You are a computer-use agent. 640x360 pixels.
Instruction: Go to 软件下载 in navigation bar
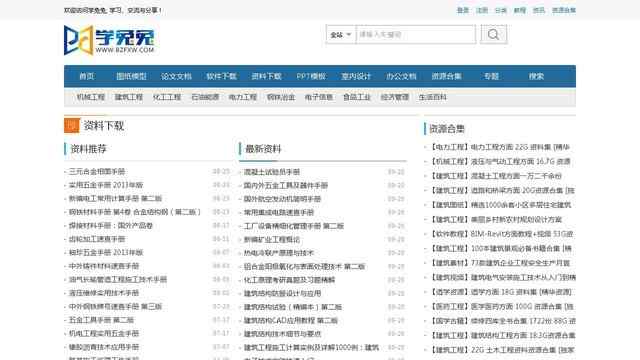pyautogui.click(x=221, y=76)
